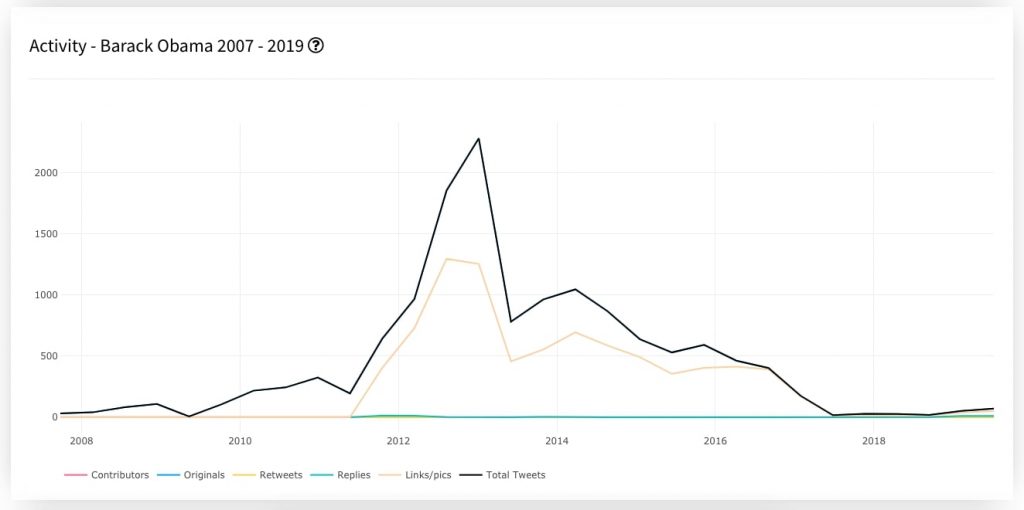
Task: Toggle the Originals legend entry
Action: click(191, 475)
